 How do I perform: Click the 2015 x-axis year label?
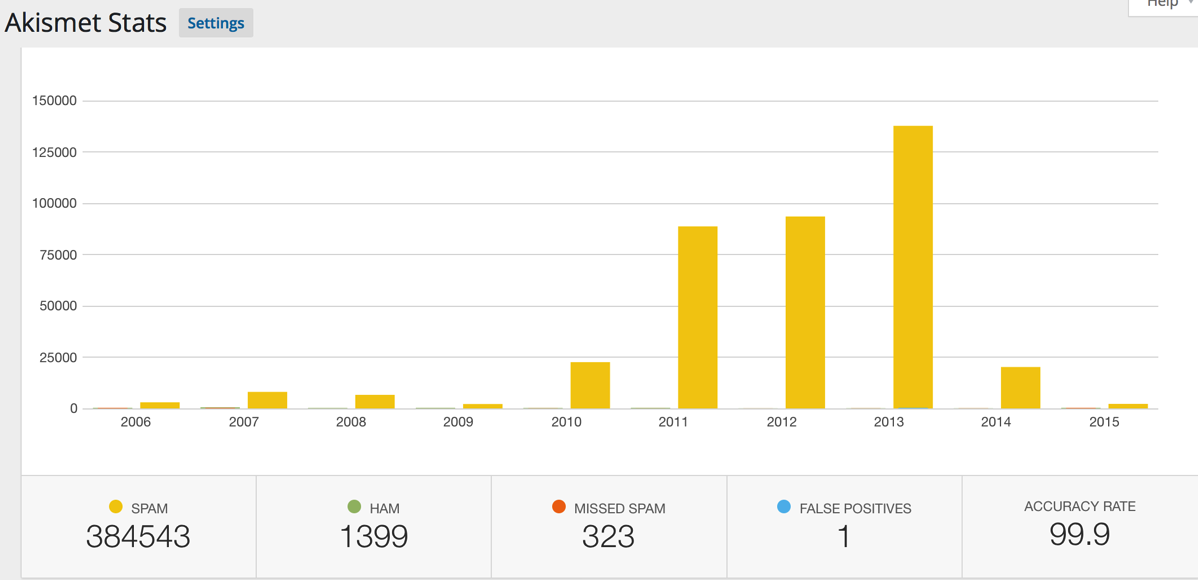pos(1104,422)
